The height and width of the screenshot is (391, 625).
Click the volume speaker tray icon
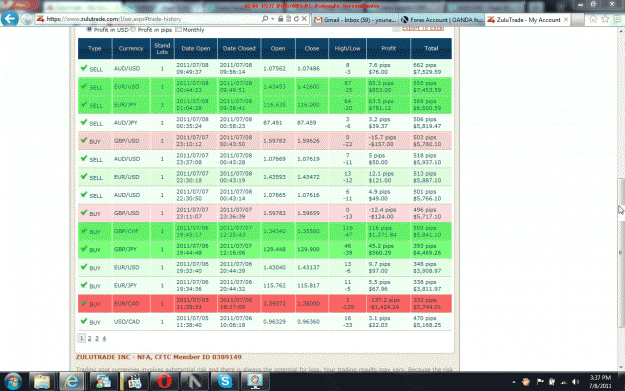pyautogui.click(x=575, y=382)
